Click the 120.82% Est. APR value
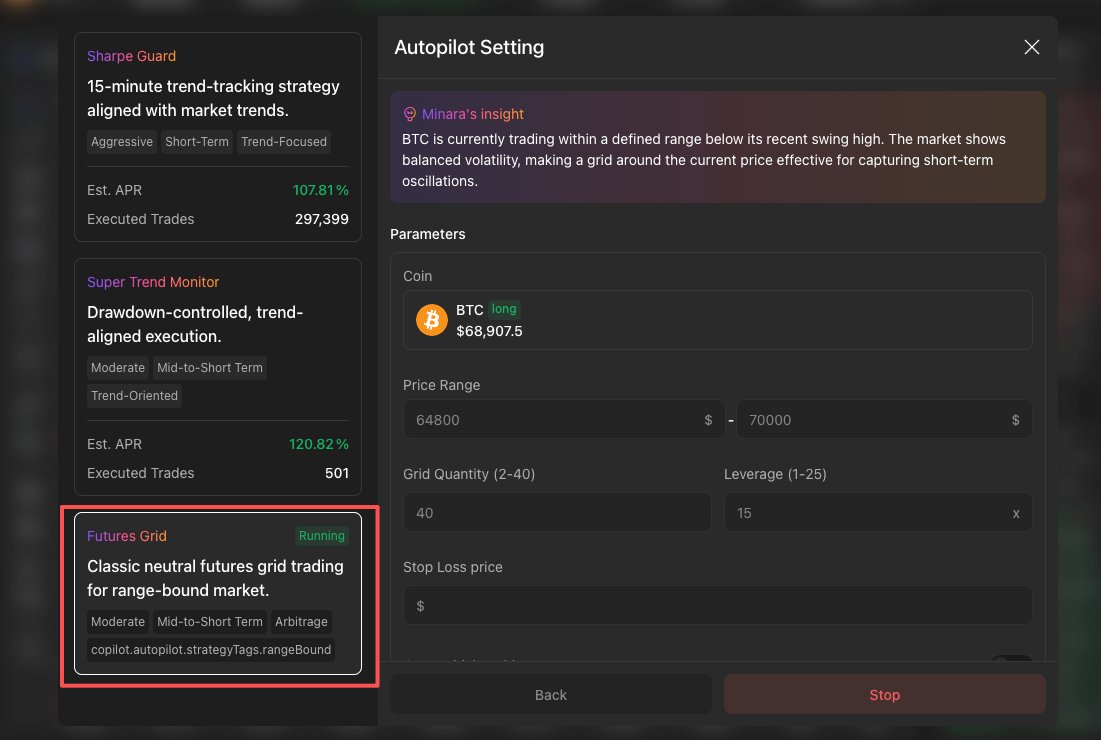1101x740 pixels. pos(319,444)
